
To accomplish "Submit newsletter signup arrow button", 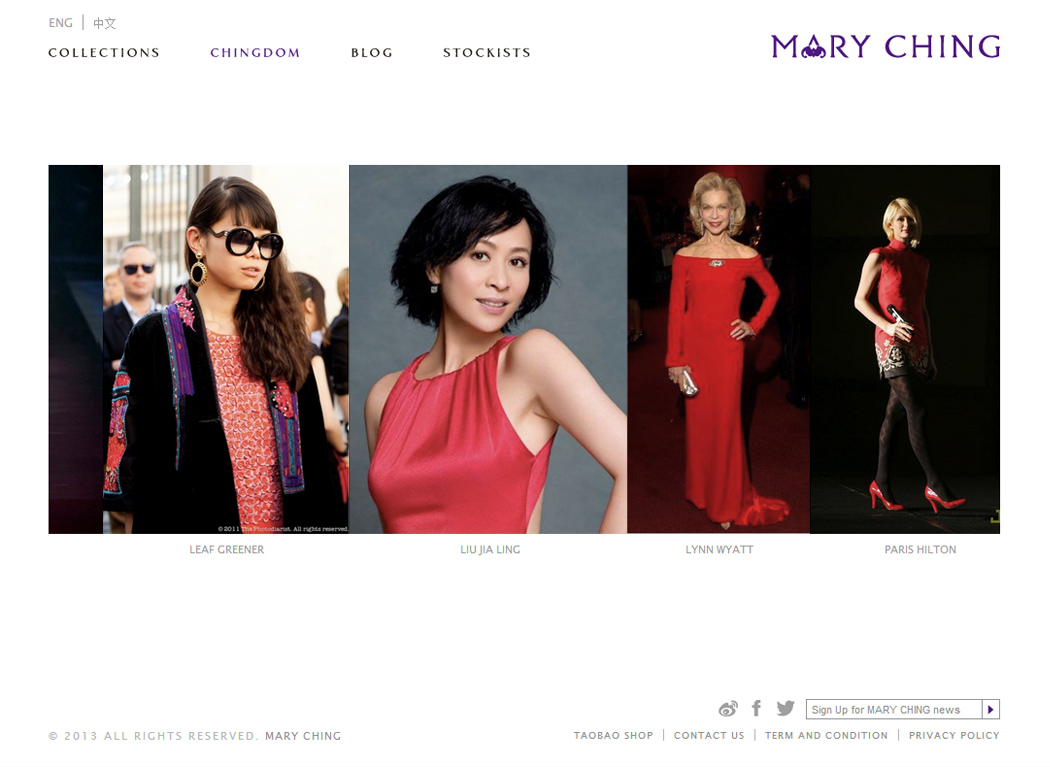I will (x=990, y=709).
